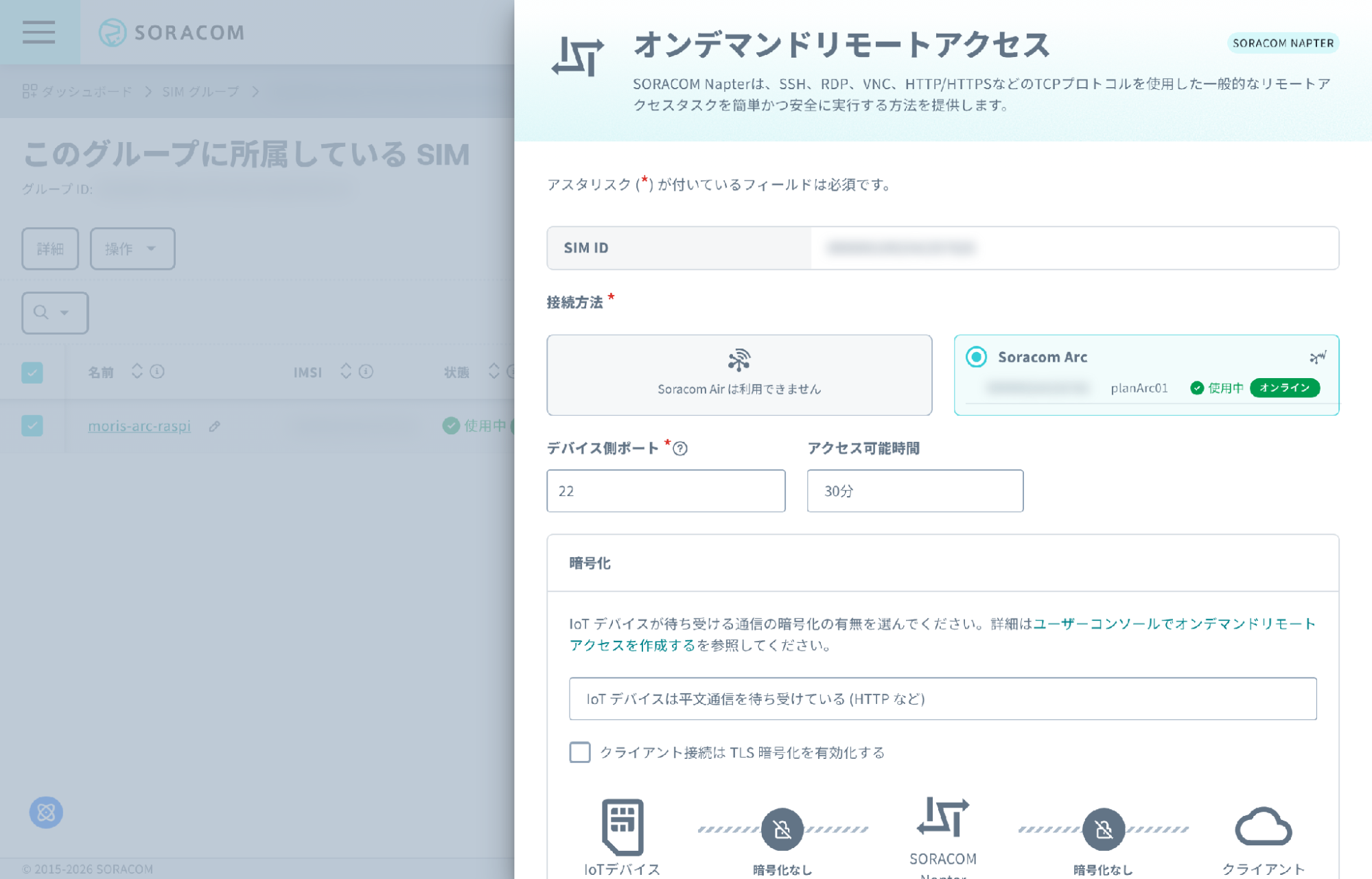Click the disabled Soracom Air connection option
The width and height of the screenshot is (1372, 879).
[739, 375]
